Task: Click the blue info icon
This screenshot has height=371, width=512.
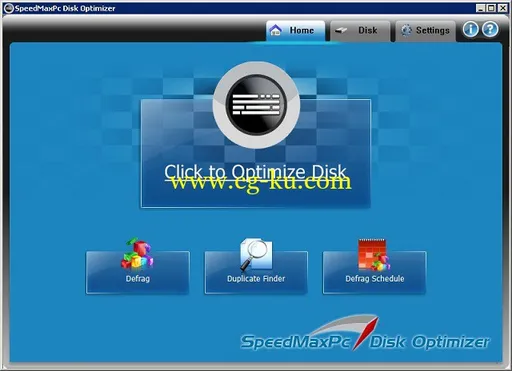Action: (471, 29)
